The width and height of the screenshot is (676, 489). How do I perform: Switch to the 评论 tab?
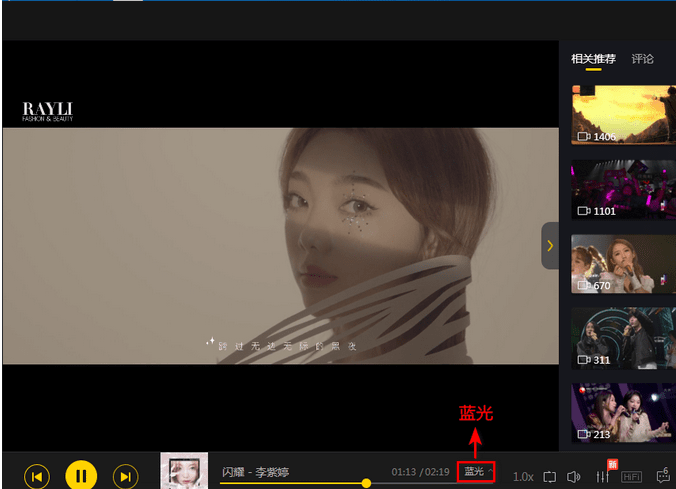(x=642, y=59)
